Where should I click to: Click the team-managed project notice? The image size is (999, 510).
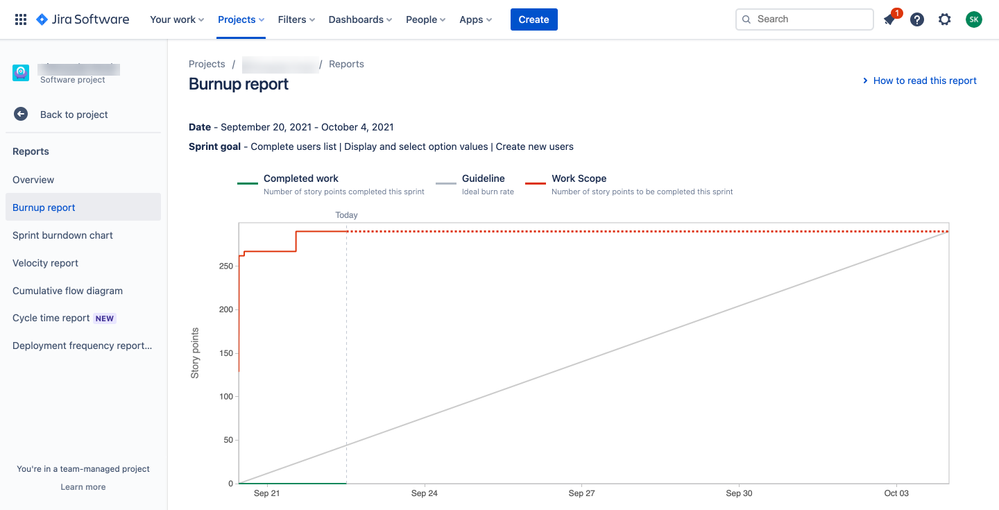(83, 469)
